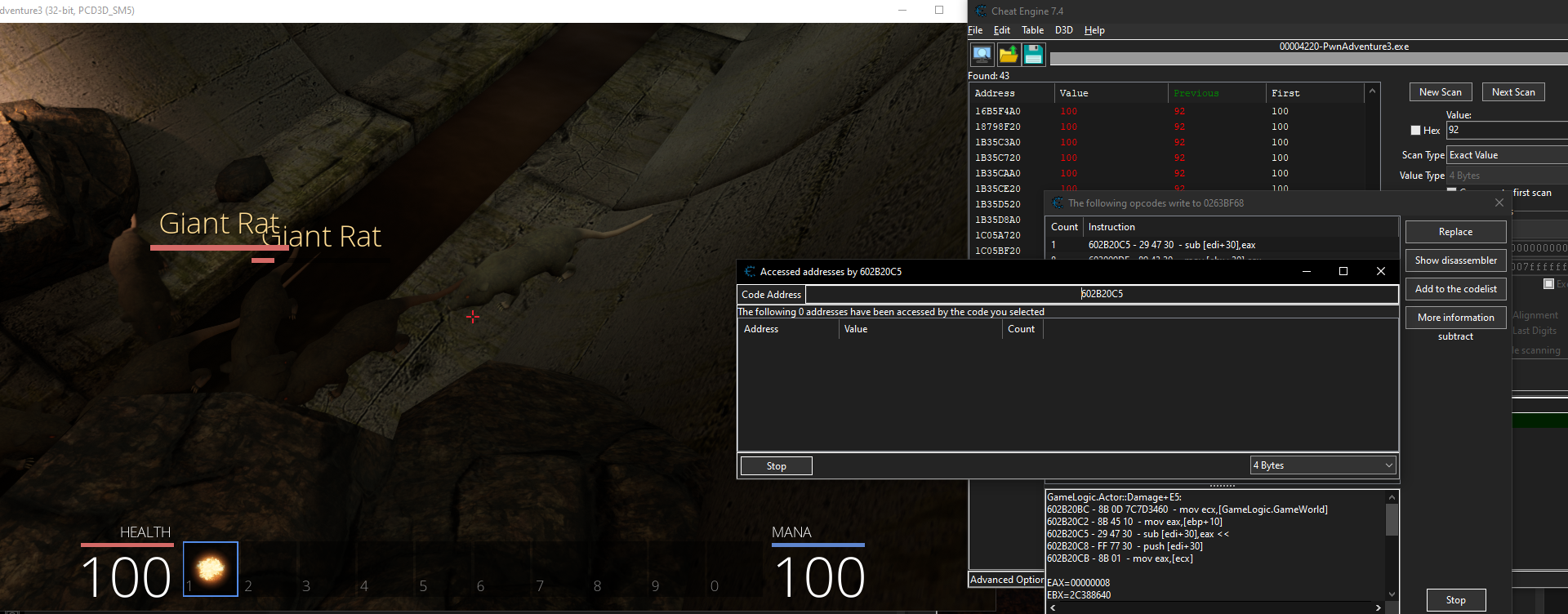Select address row 1B35CAA0
1568x614 pixels.
pos(1166,173)
